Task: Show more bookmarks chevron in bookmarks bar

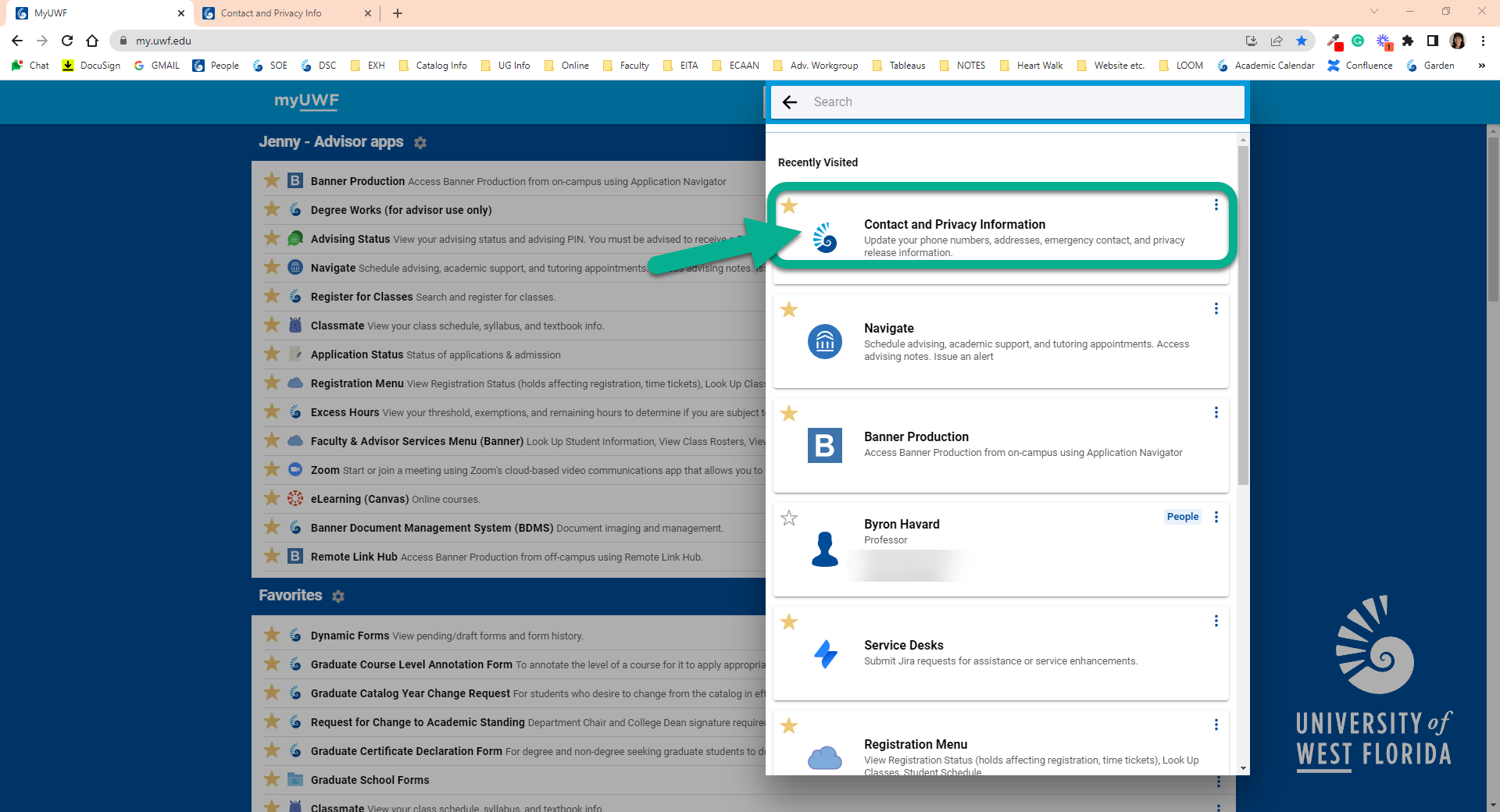Action: (x=1481, y=66)
